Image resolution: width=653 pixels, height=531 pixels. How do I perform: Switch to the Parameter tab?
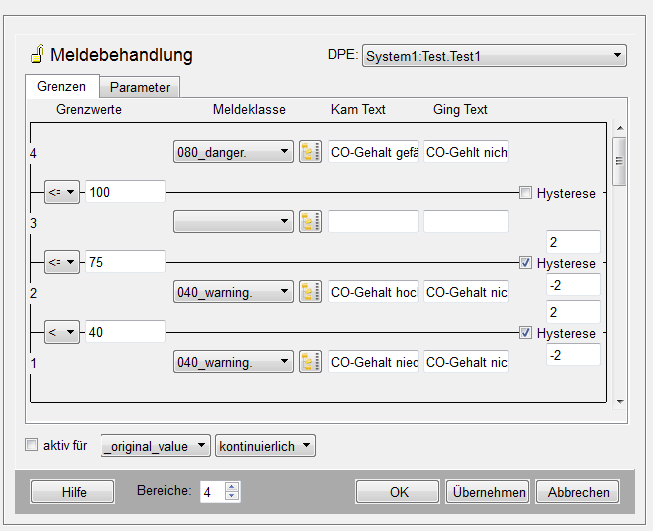click(140, 87)
